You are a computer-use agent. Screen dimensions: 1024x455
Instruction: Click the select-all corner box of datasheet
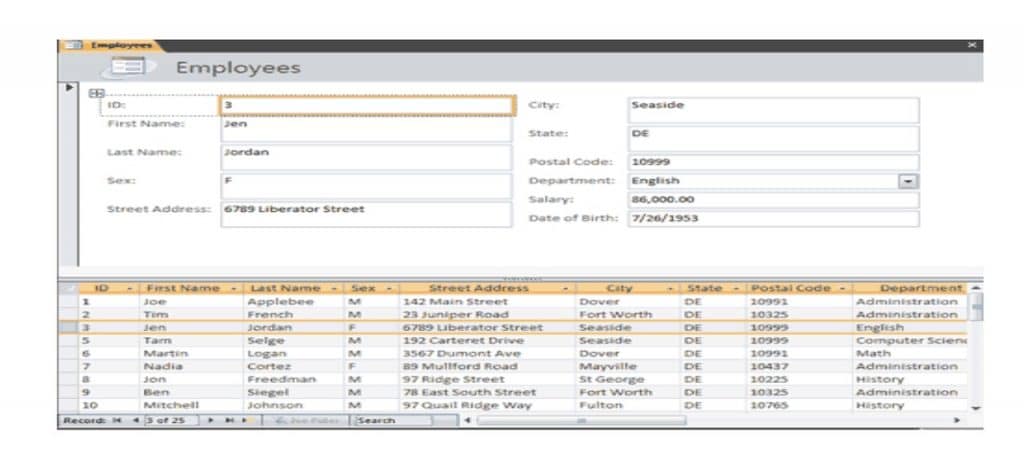[x=68, y=288]
